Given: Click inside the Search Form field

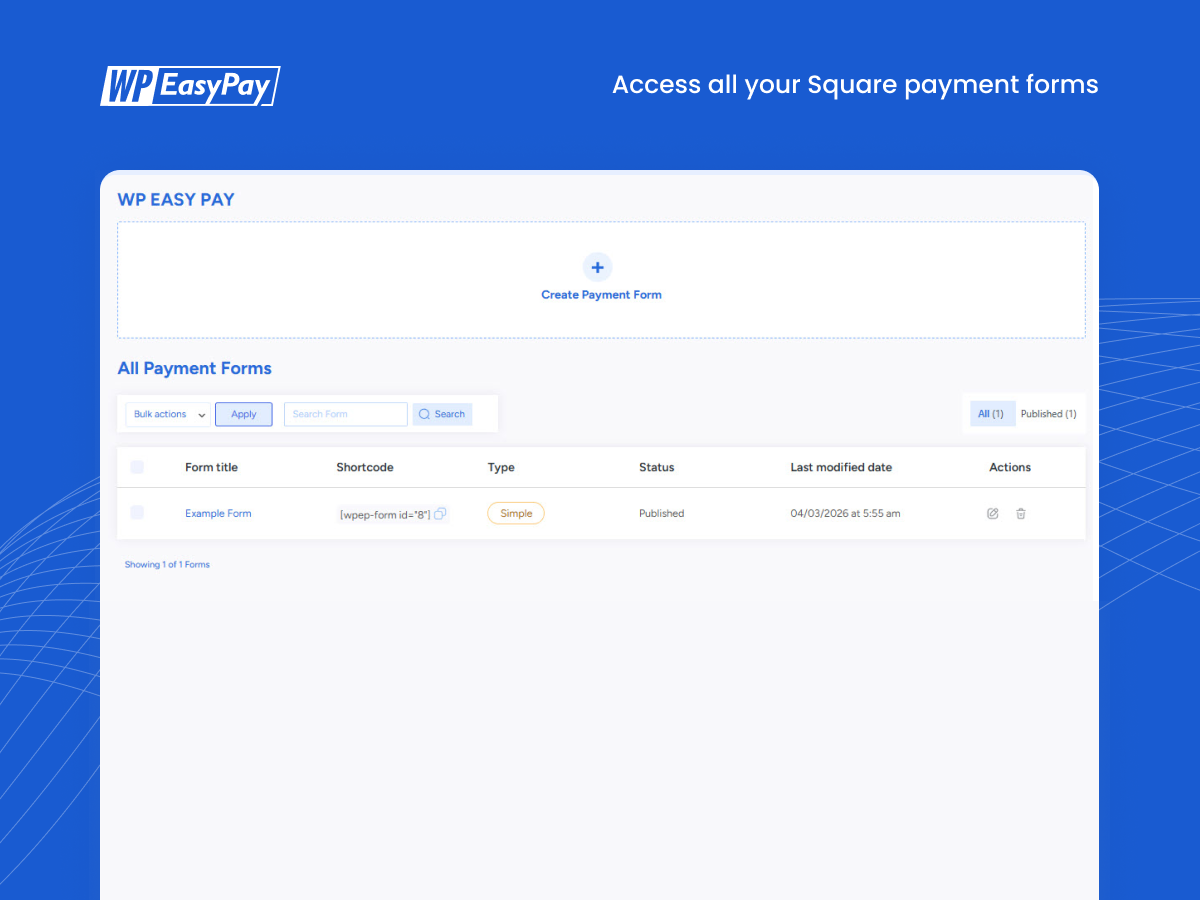Looking at the screenshot, I should (x=345, y=413).
